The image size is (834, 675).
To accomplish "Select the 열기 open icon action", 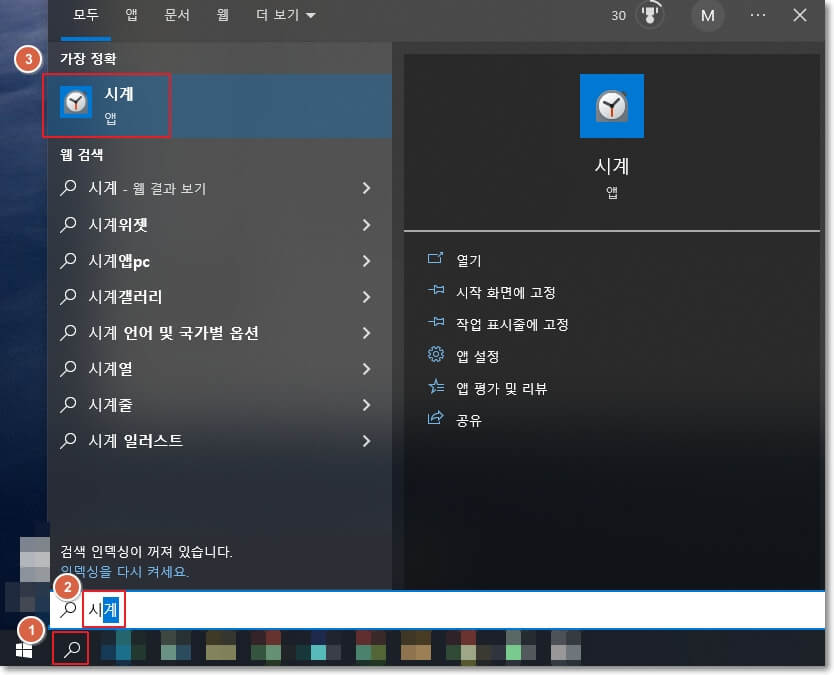I will 435,258.
